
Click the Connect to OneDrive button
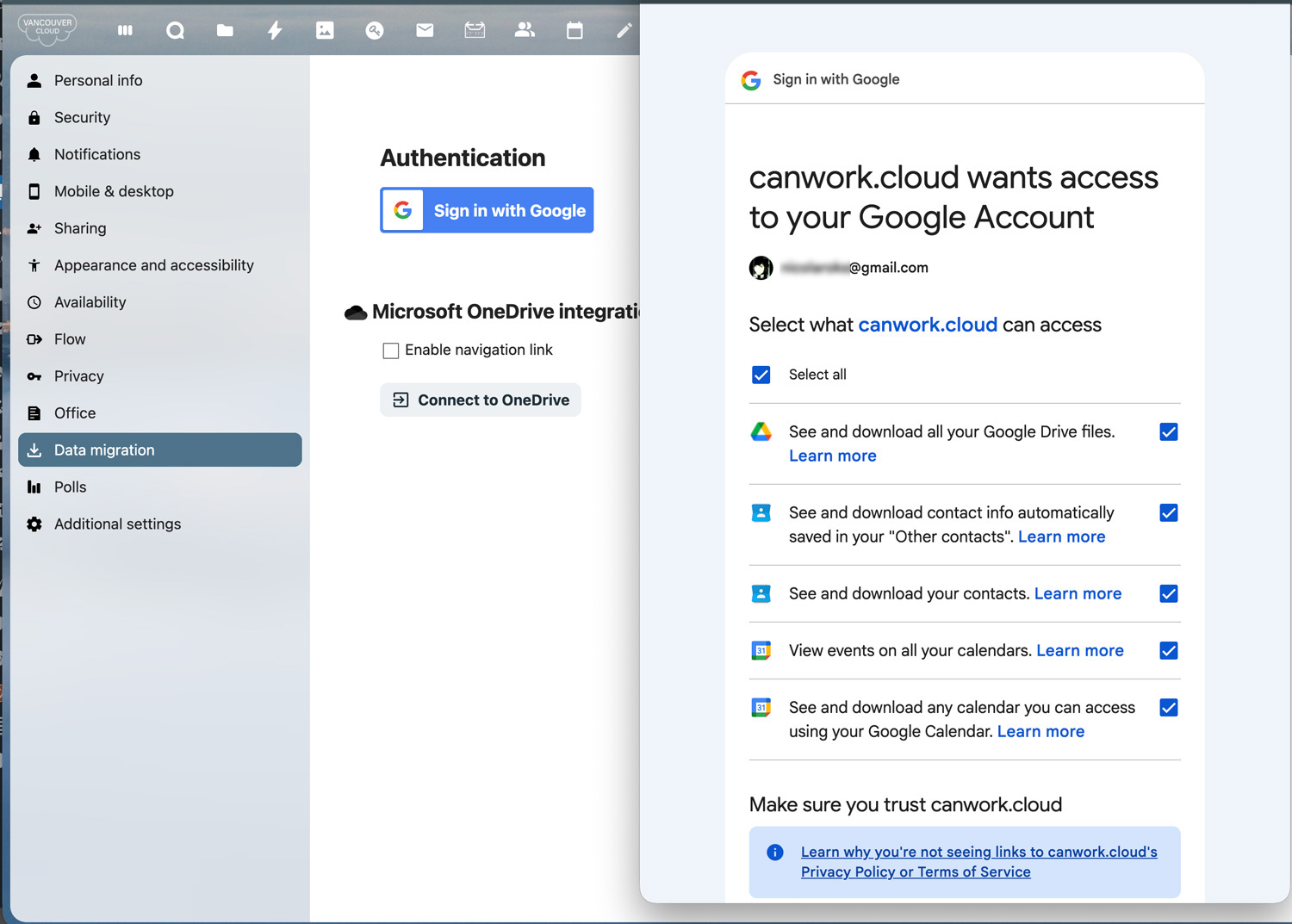coord(480,400)
